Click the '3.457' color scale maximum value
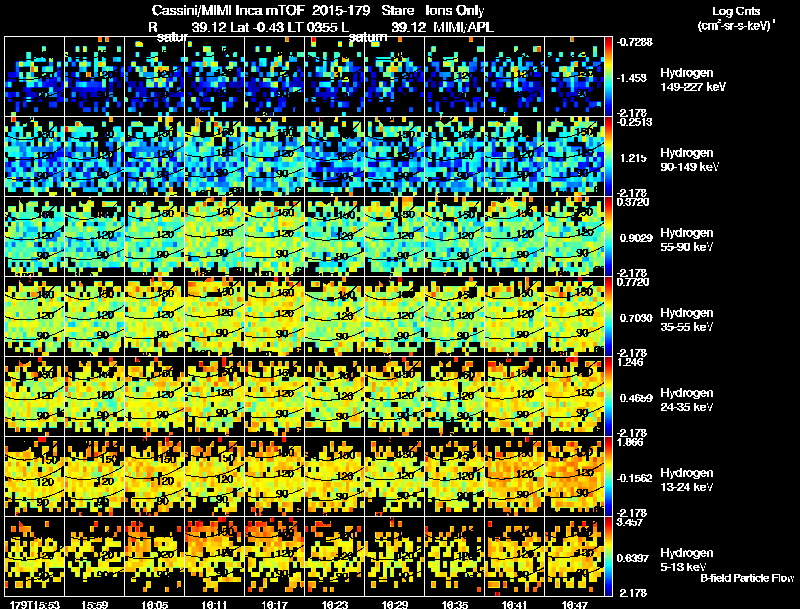This screenshot has height=609, width=800. point(630,523)
